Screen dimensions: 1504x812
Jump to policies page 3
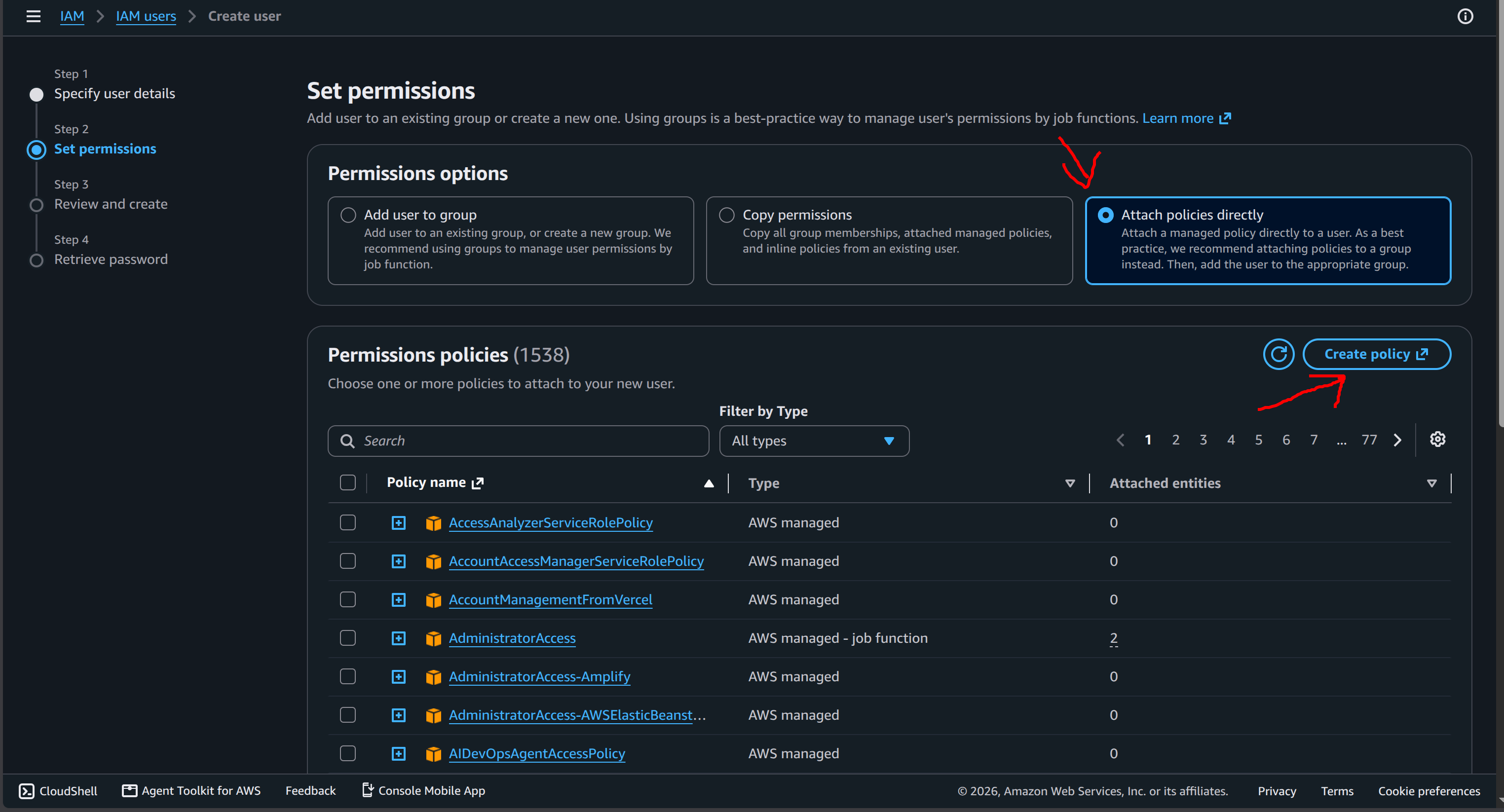1203,440
